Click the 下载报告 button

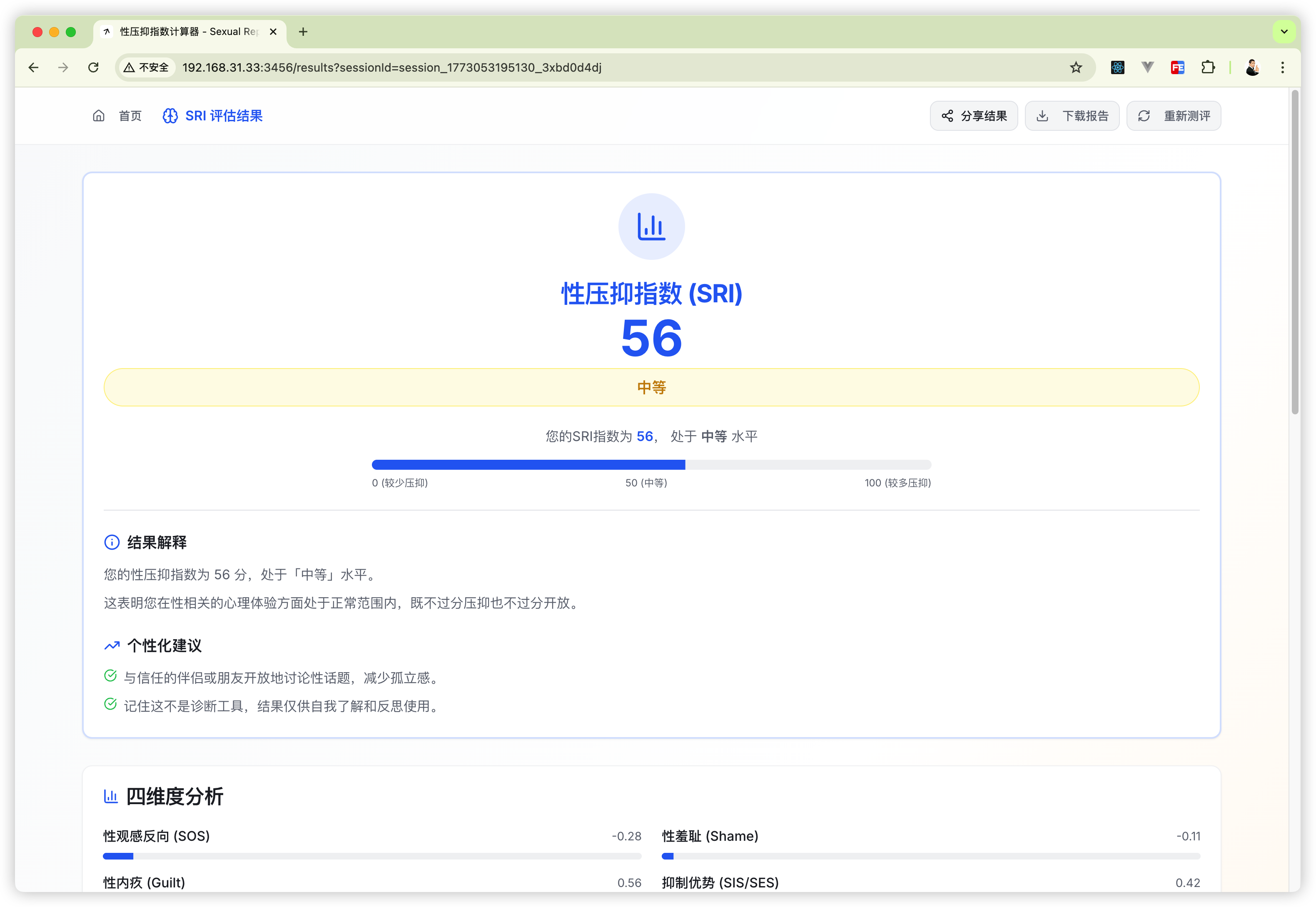pyautogui.click(x=1072, y=116)
